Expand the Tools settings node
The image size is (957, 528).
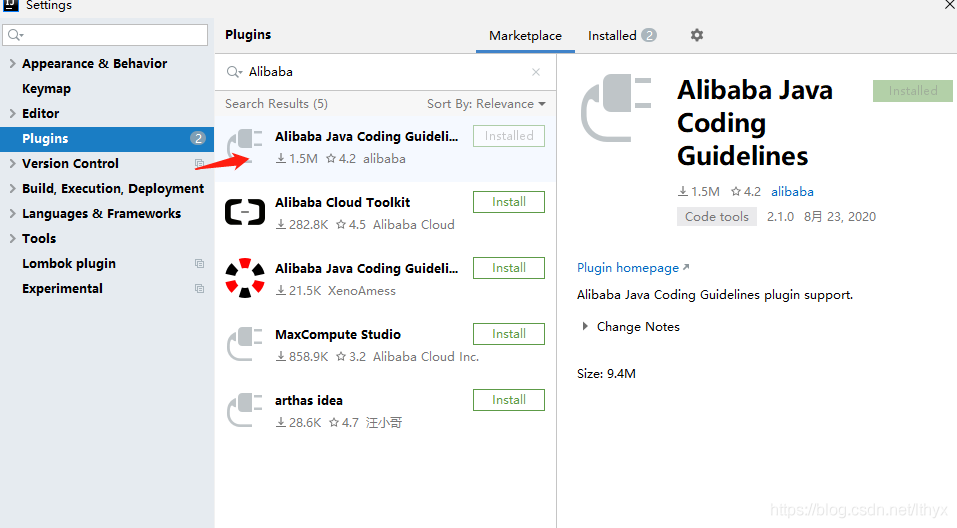tap(12, 239)
